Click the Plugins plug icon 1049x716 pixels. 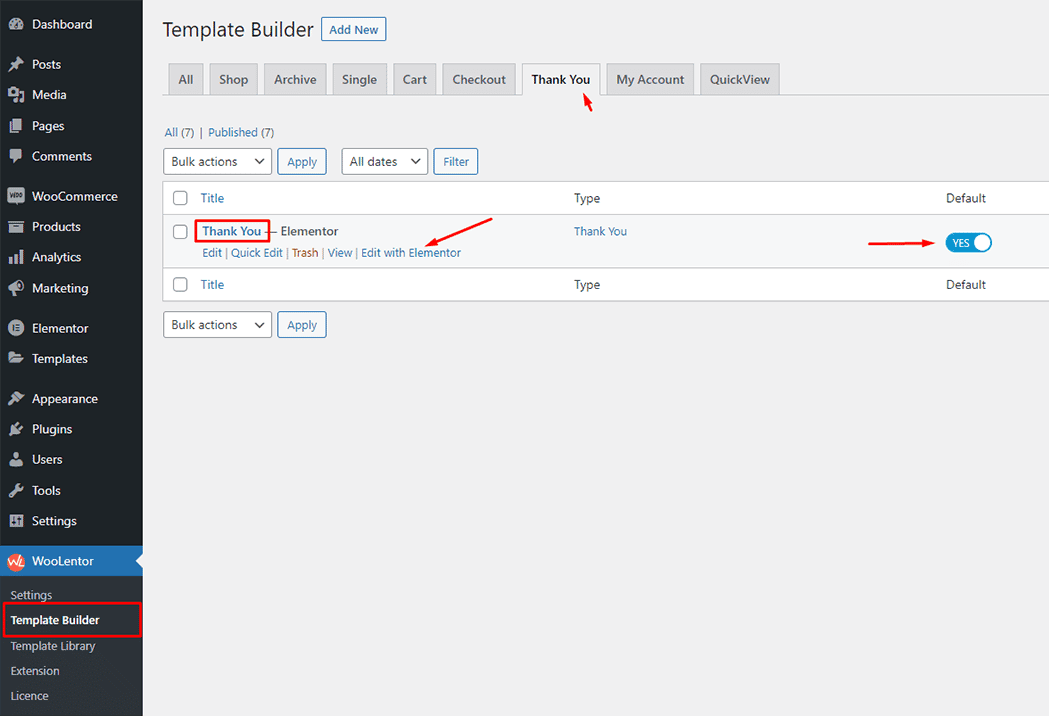16,430
